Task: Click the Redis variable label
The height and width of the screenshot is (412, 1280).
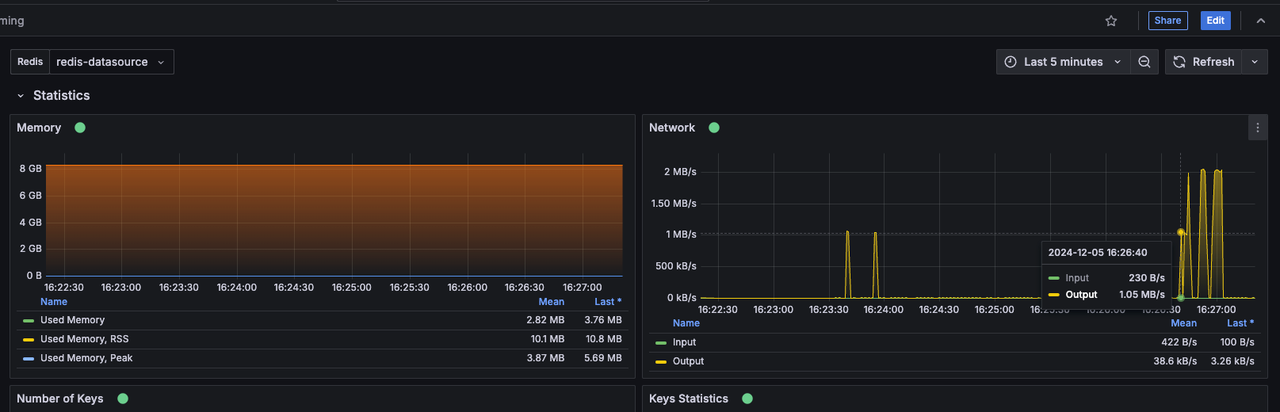Action: click(30, 62)
